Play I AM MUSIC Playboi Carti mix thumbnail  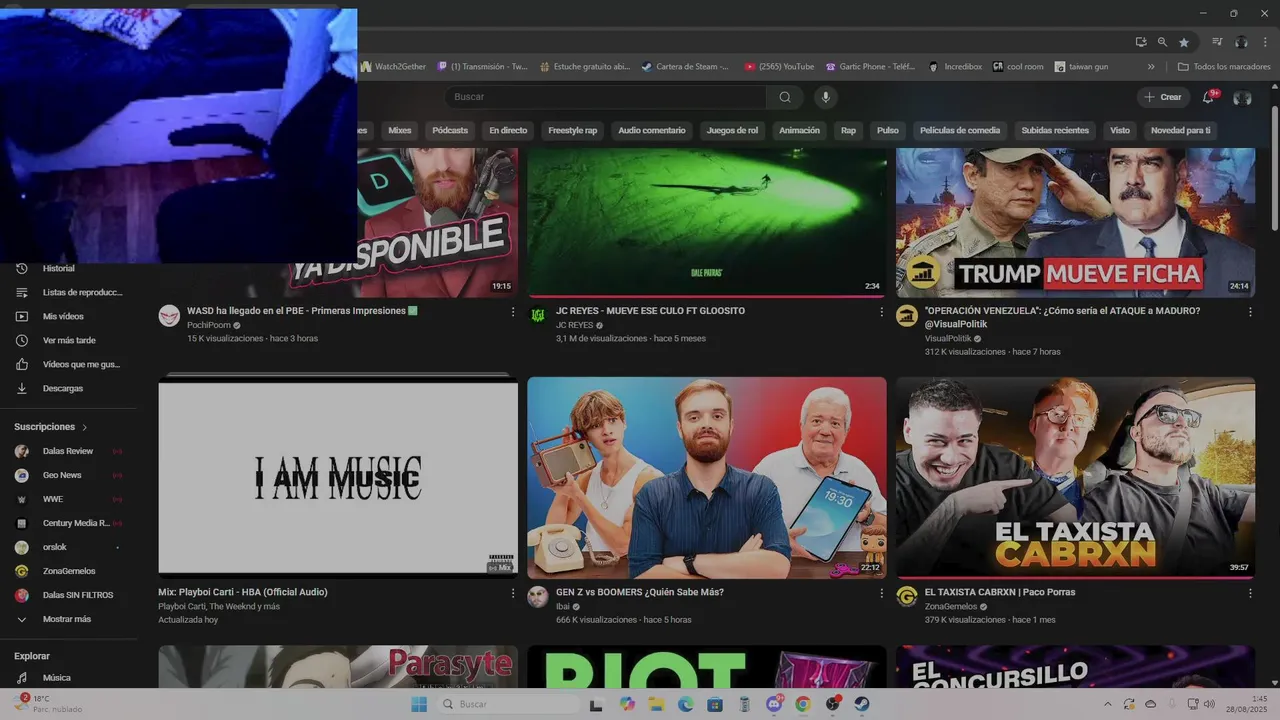tap(338, 478)
